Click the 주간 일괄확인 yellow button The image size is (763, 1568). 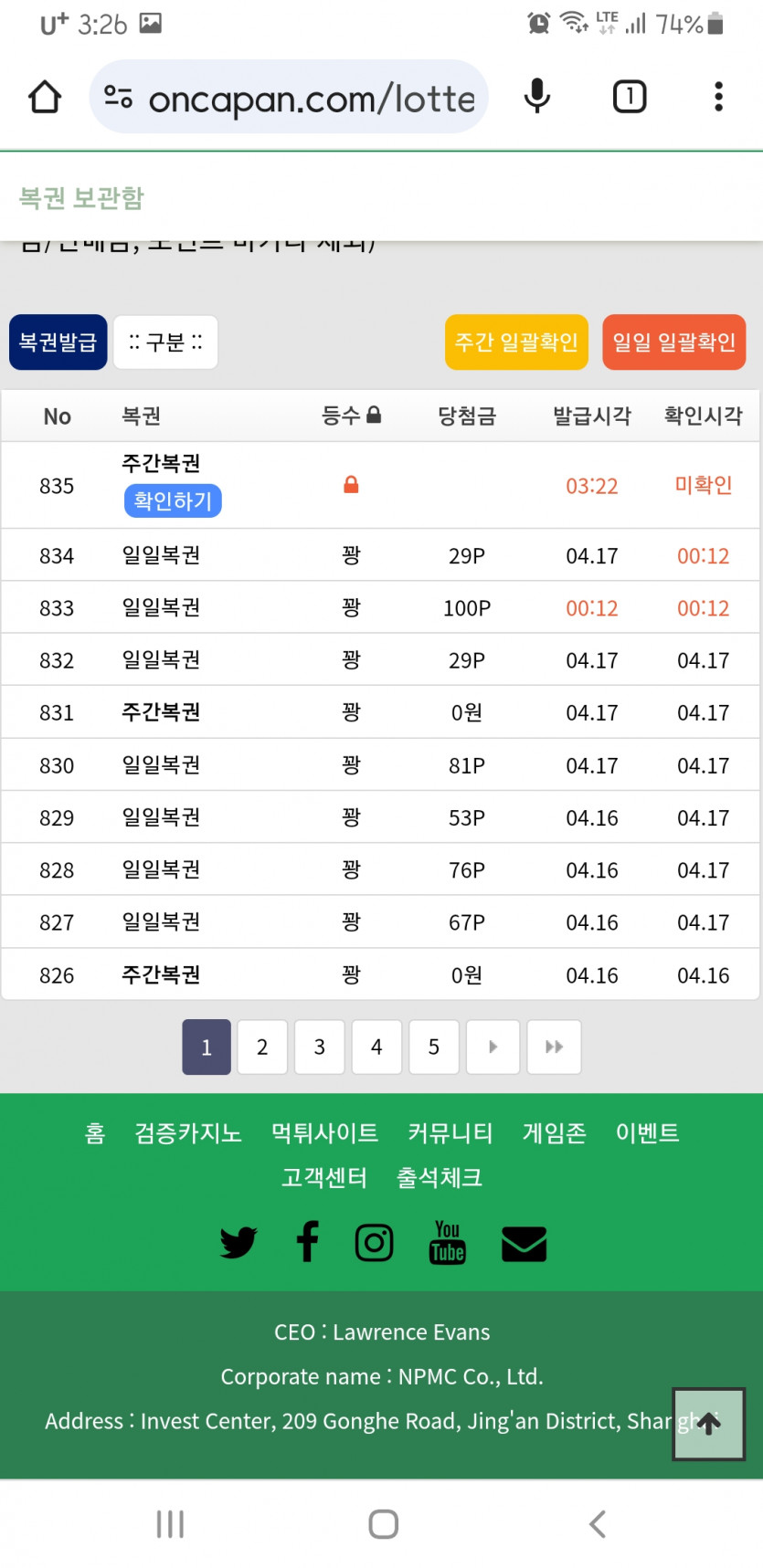516,342
